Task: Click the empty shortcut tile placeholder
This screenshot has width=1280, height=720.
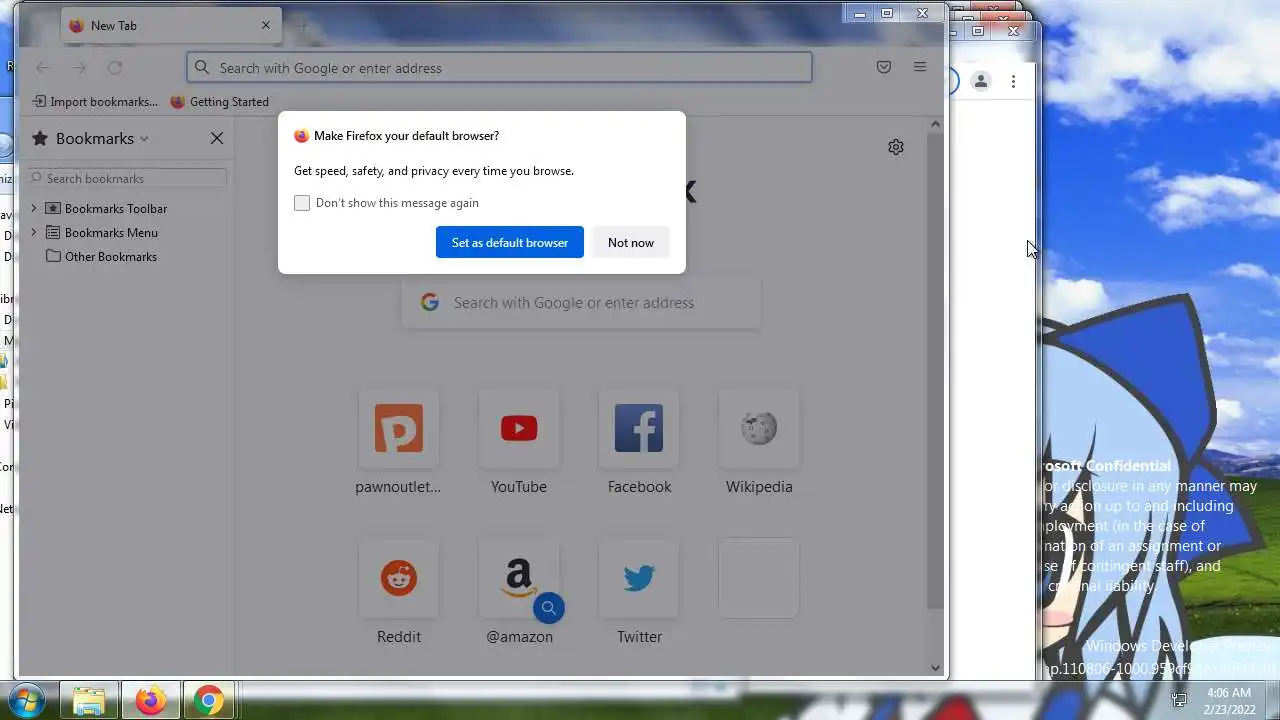Action: point(759,578)
